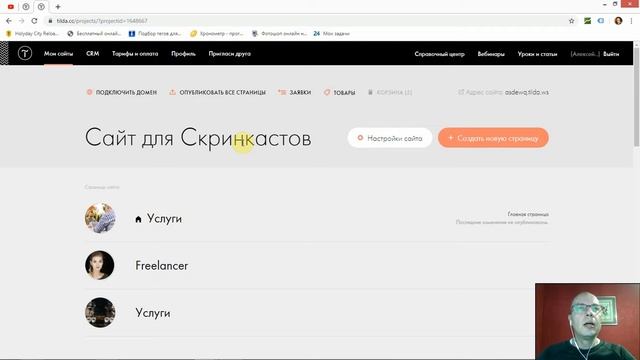Click Создать новую страницу button
This screenshot has height=360, width=640.
click(x=493, y=138)
